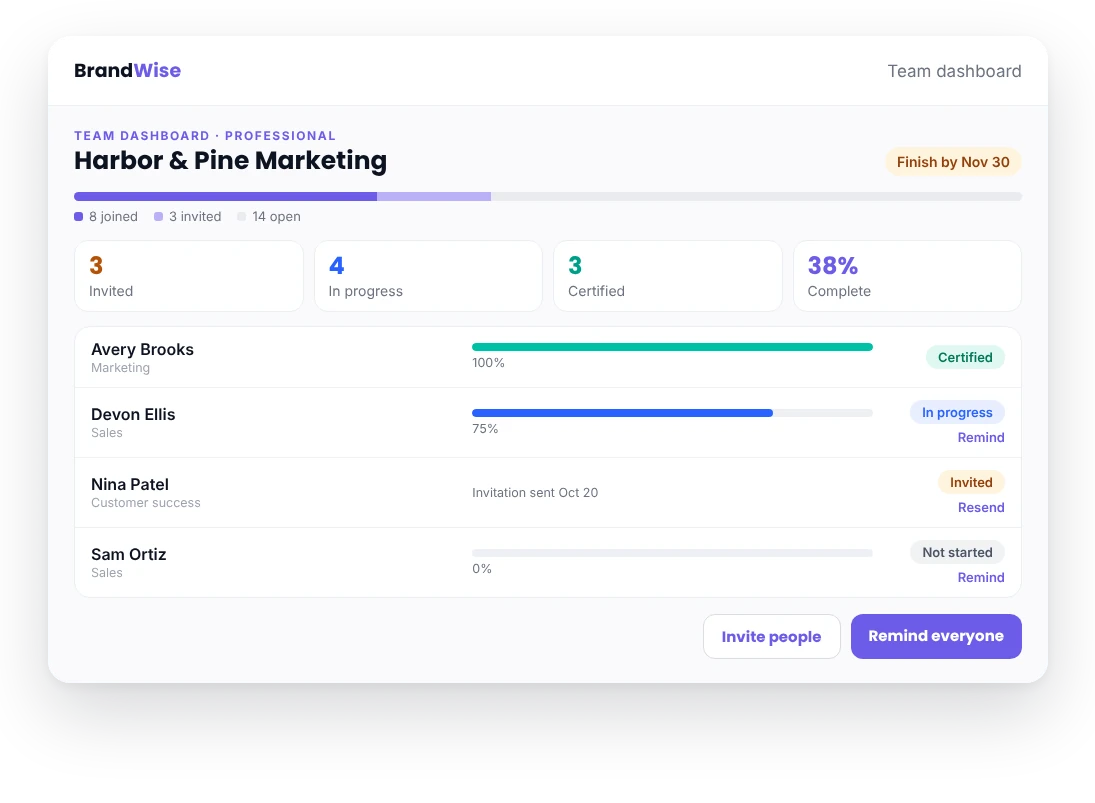1095x803 pixels.
Task: Click the BrandWise logo
Action: [x=127, y=71]
